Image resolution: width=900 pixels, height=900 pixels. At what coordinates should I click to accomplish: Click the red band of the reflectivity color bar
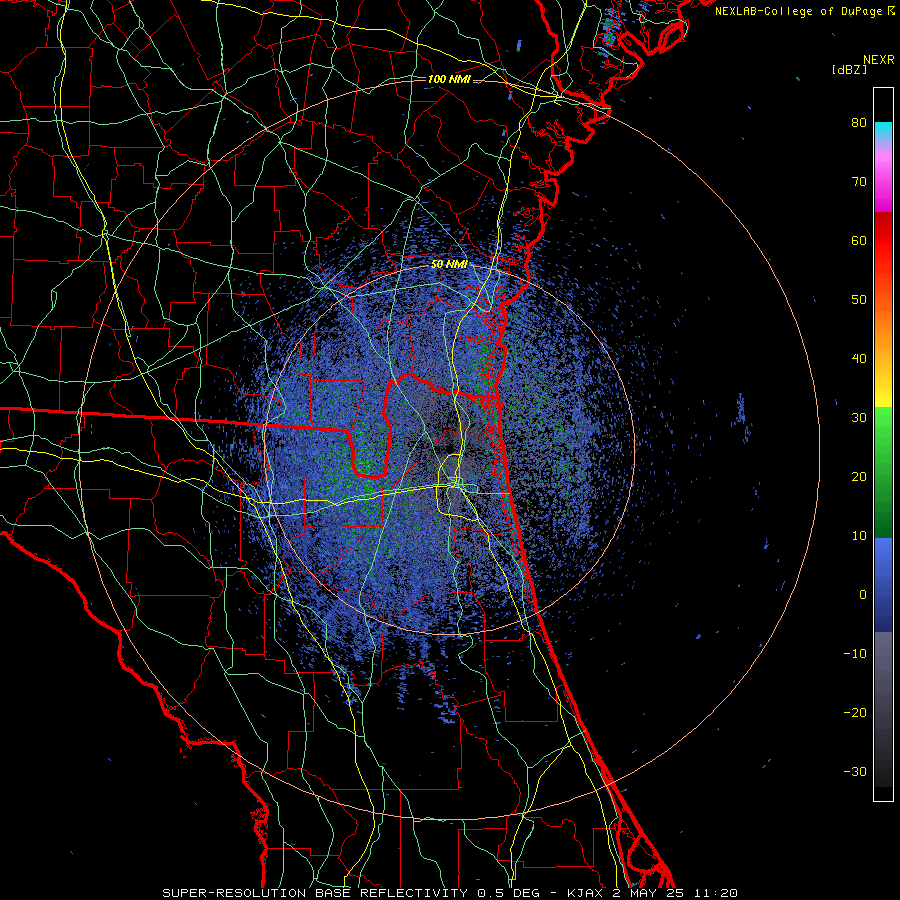(883, 241)
